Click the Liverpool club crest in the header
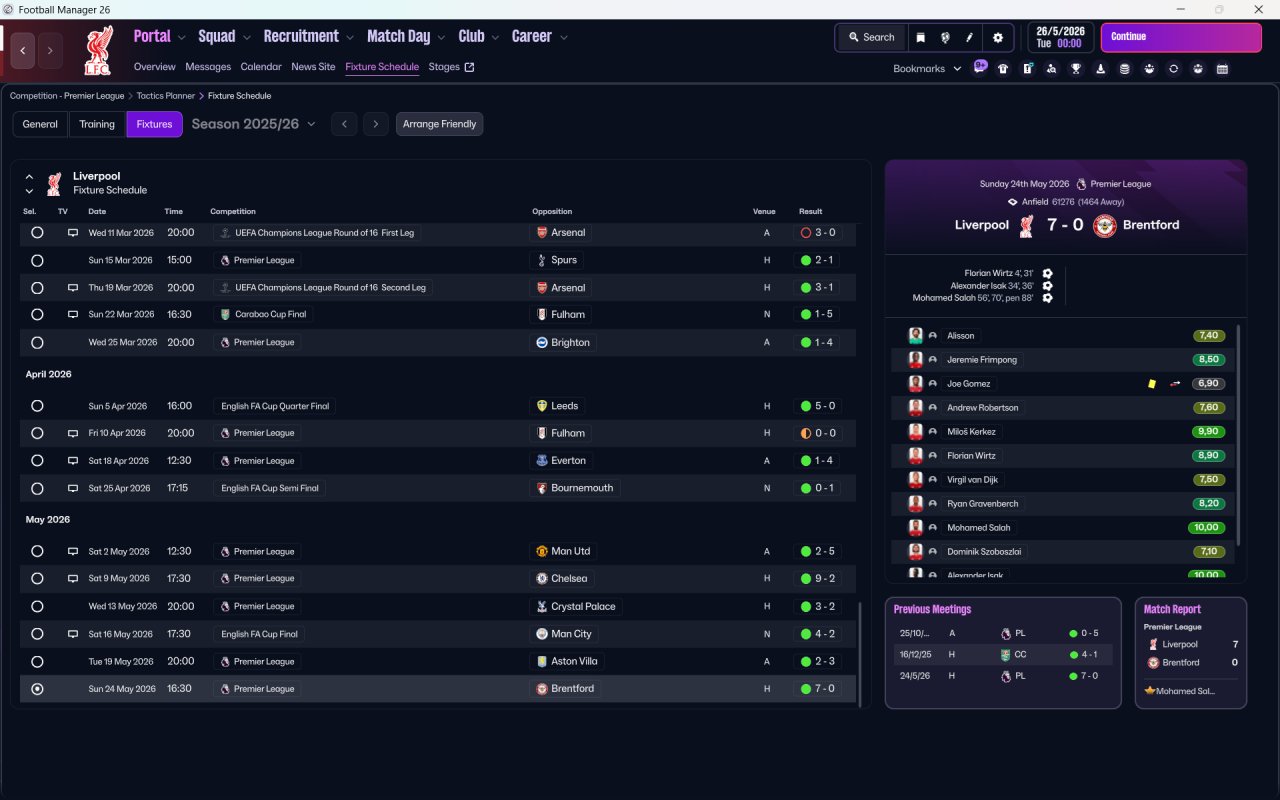Viewport: 1280px width, 800px height. point(97,50)
